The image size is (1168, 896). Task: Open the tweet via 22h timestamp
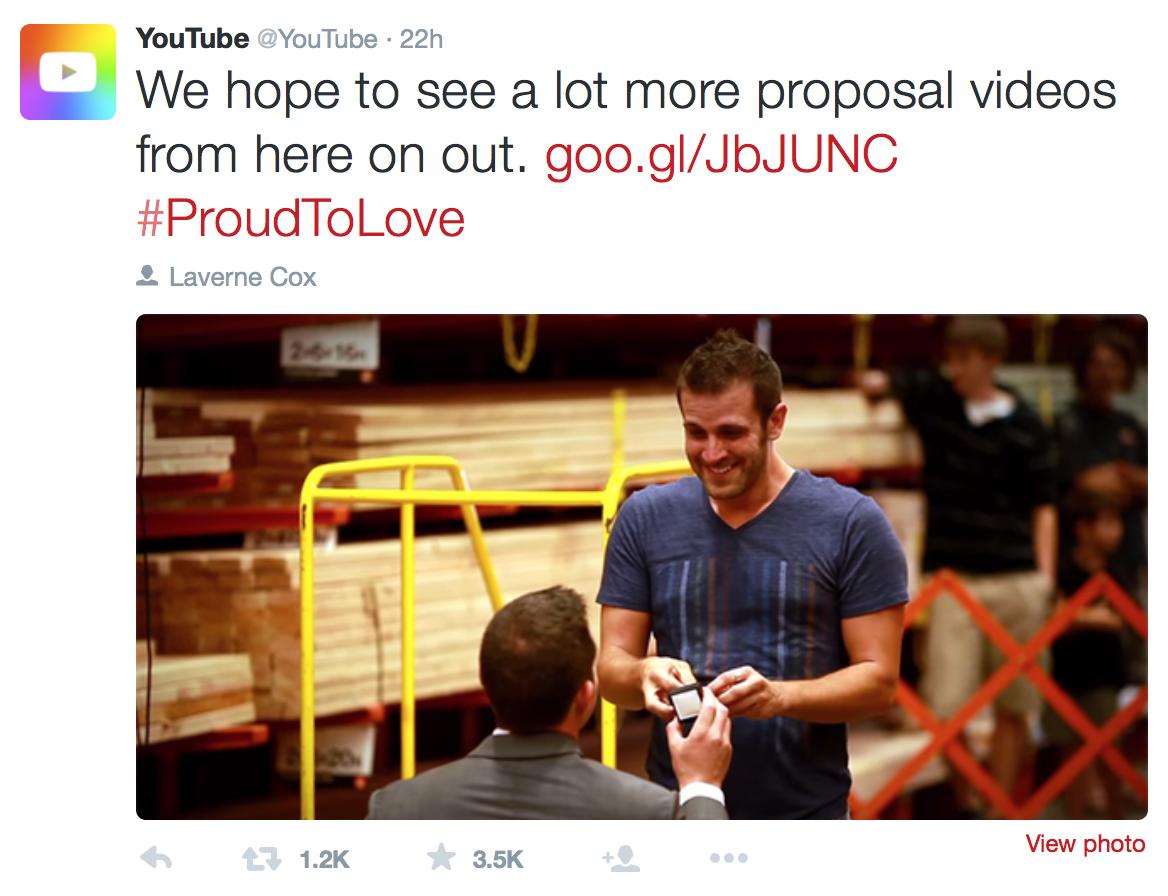[x=421, y=39]
